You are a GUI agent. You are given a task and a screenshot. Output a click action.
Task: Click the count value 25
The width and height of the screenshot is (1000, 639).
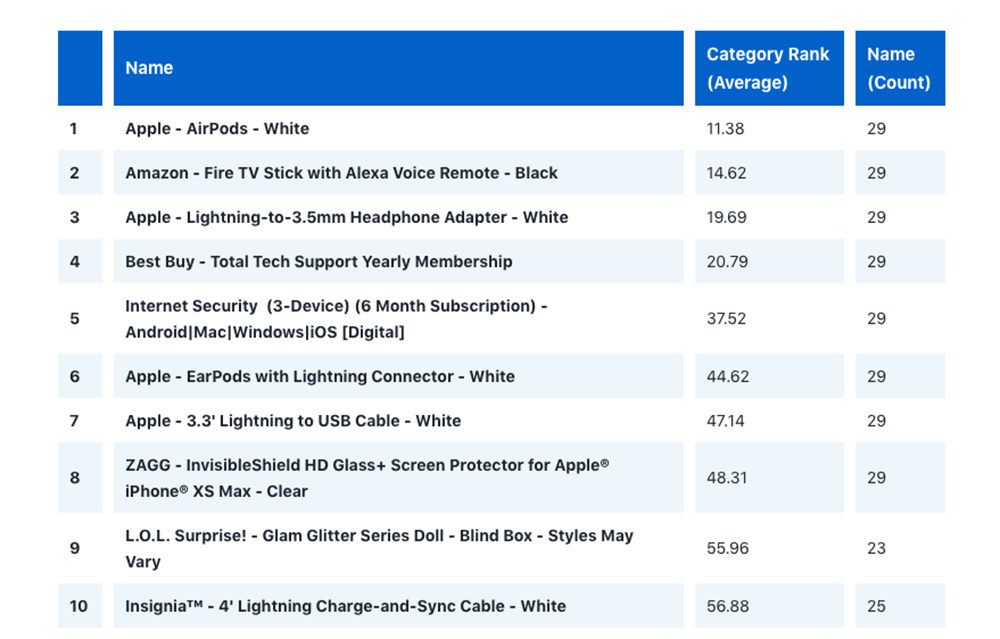[876, 606]
